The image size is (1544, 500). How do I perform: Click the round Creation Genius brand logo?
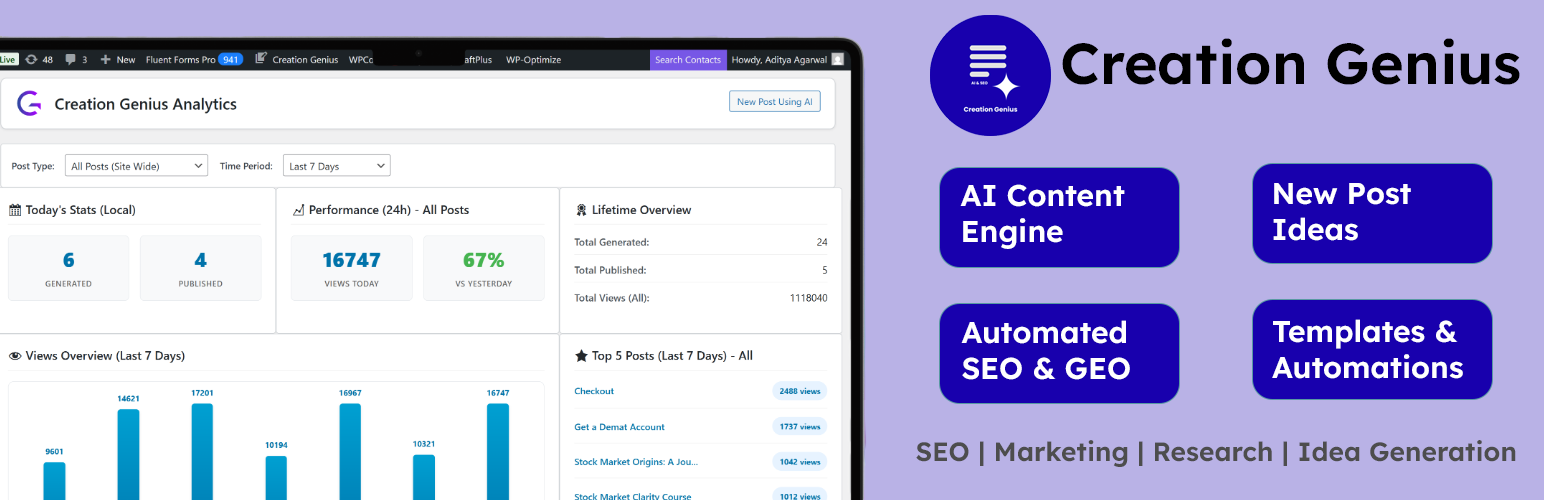990,76
